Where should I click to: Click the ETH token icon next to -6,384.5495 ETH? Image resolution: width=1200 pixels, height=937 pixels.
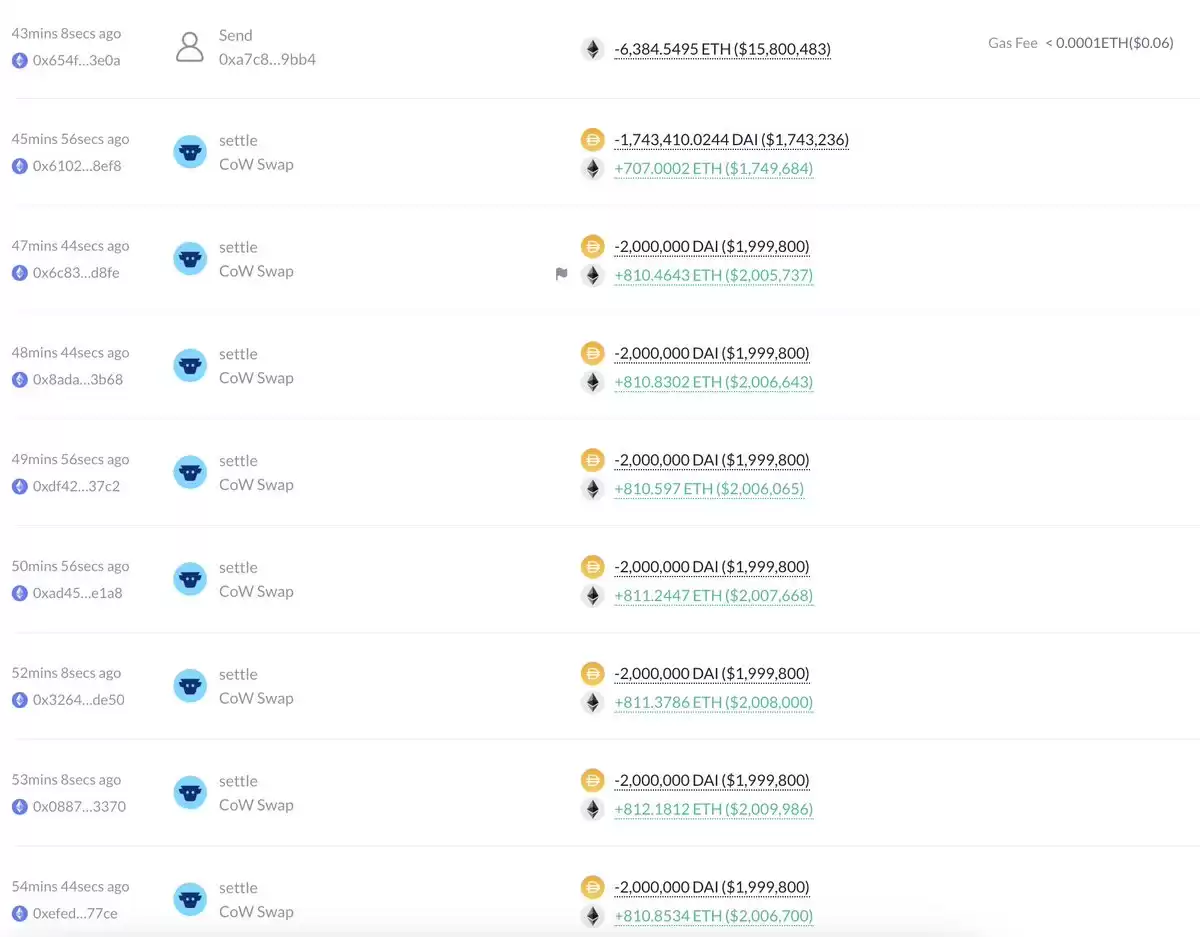point(593,49)
